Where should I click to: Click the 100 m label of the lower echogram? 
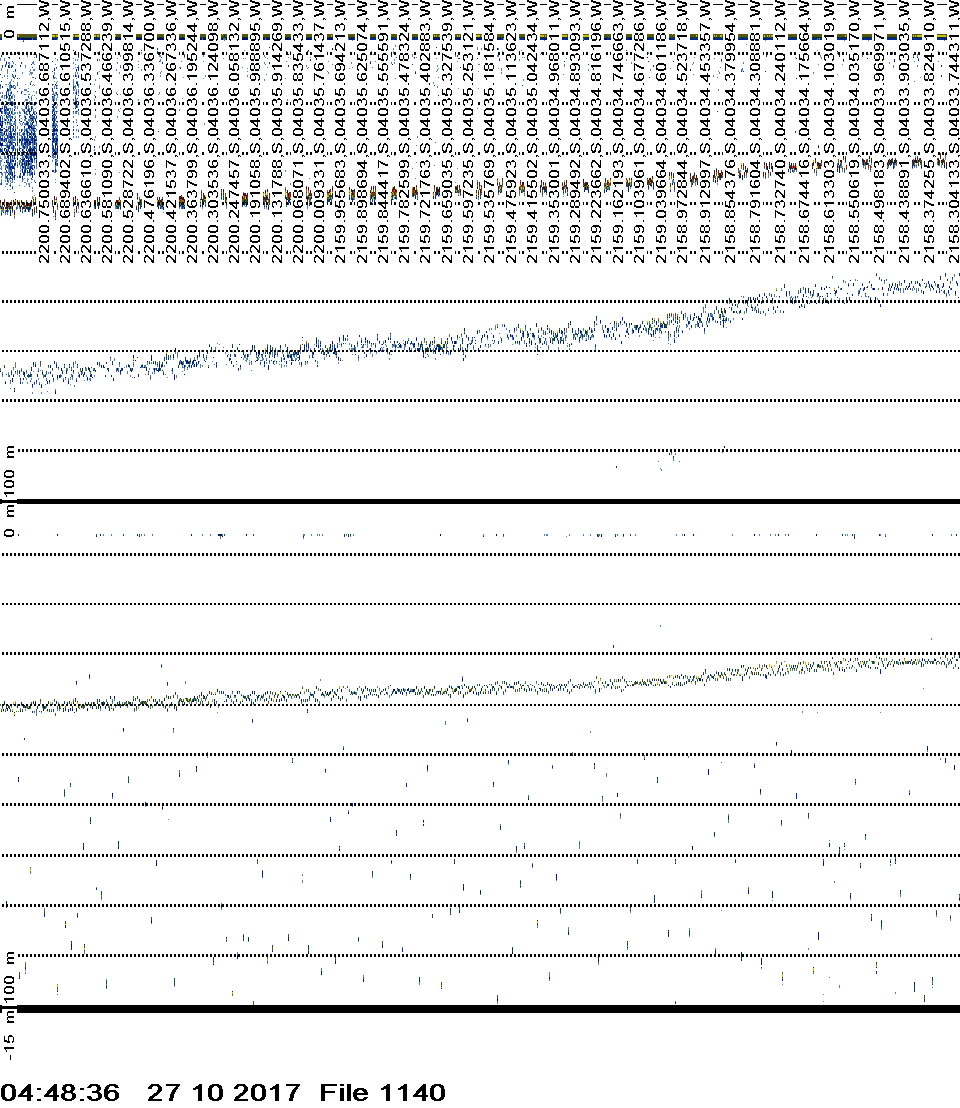[x=8, y=978]
